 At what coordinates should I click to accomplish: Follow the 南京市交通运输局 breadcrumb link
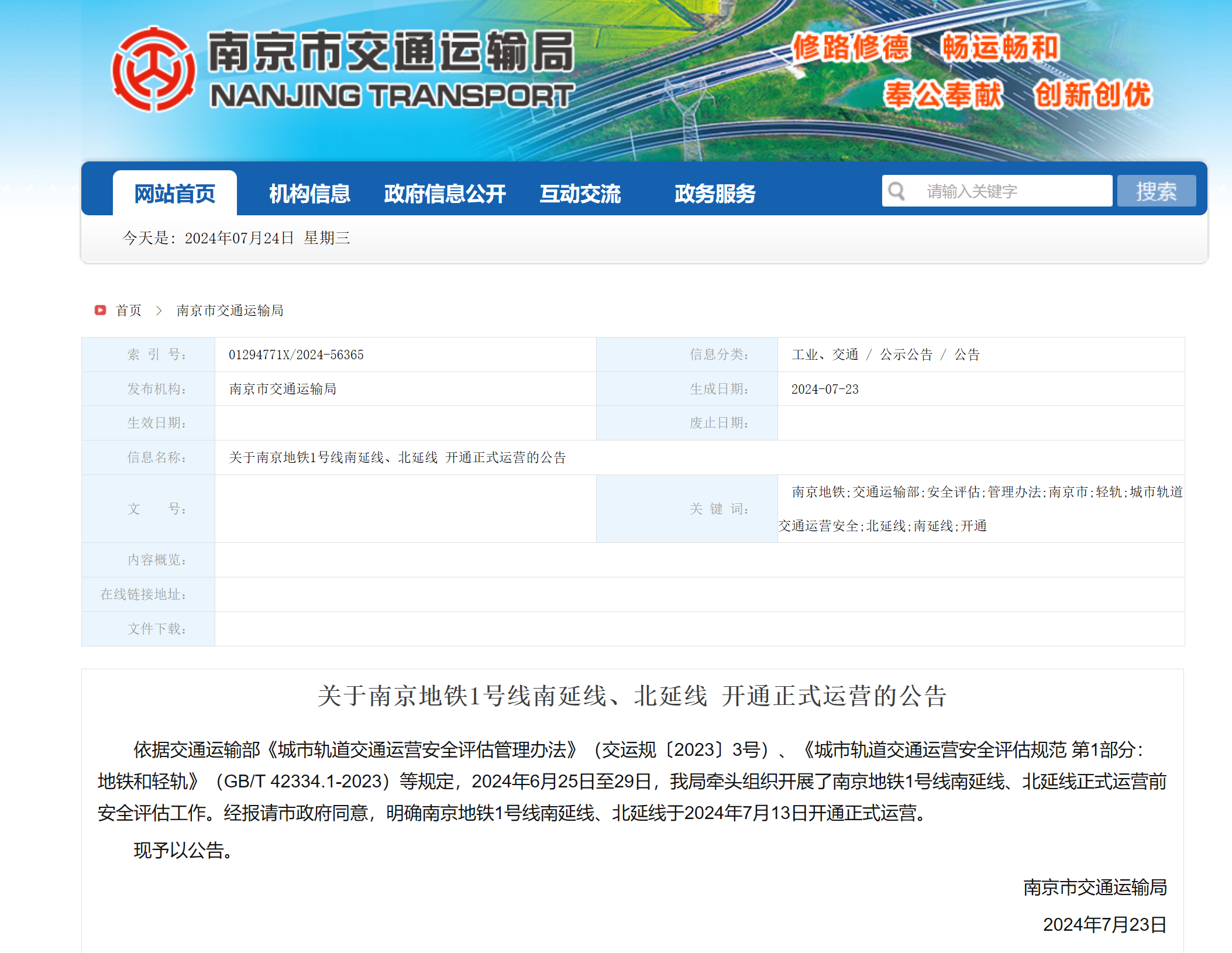point(230,310)
